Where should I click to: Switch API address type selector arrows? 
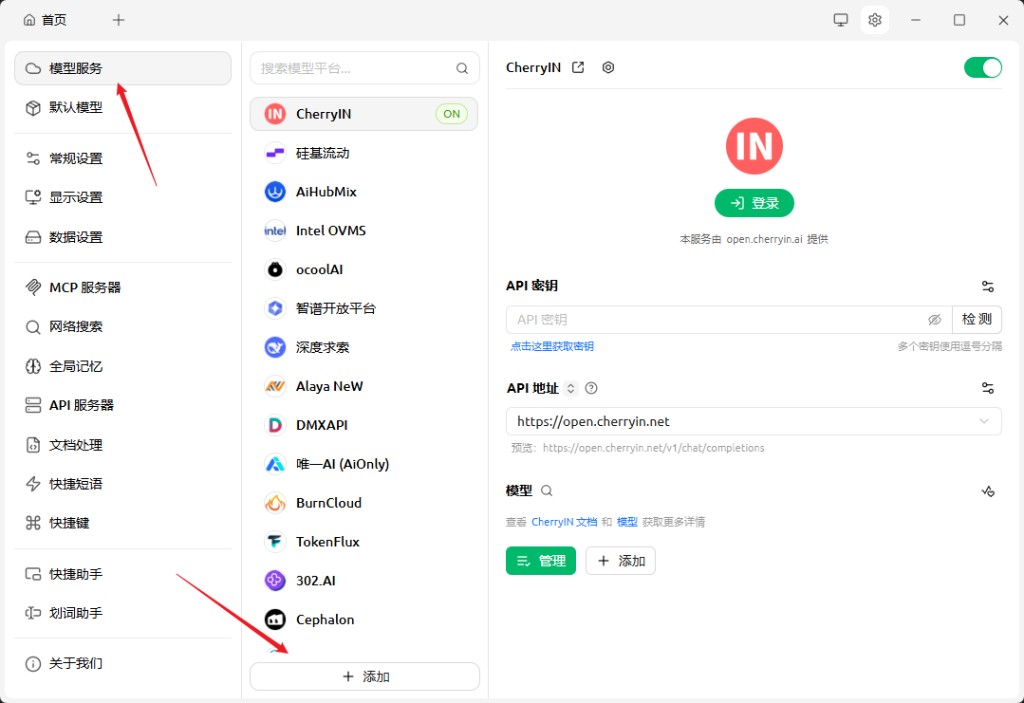[571, 388]
